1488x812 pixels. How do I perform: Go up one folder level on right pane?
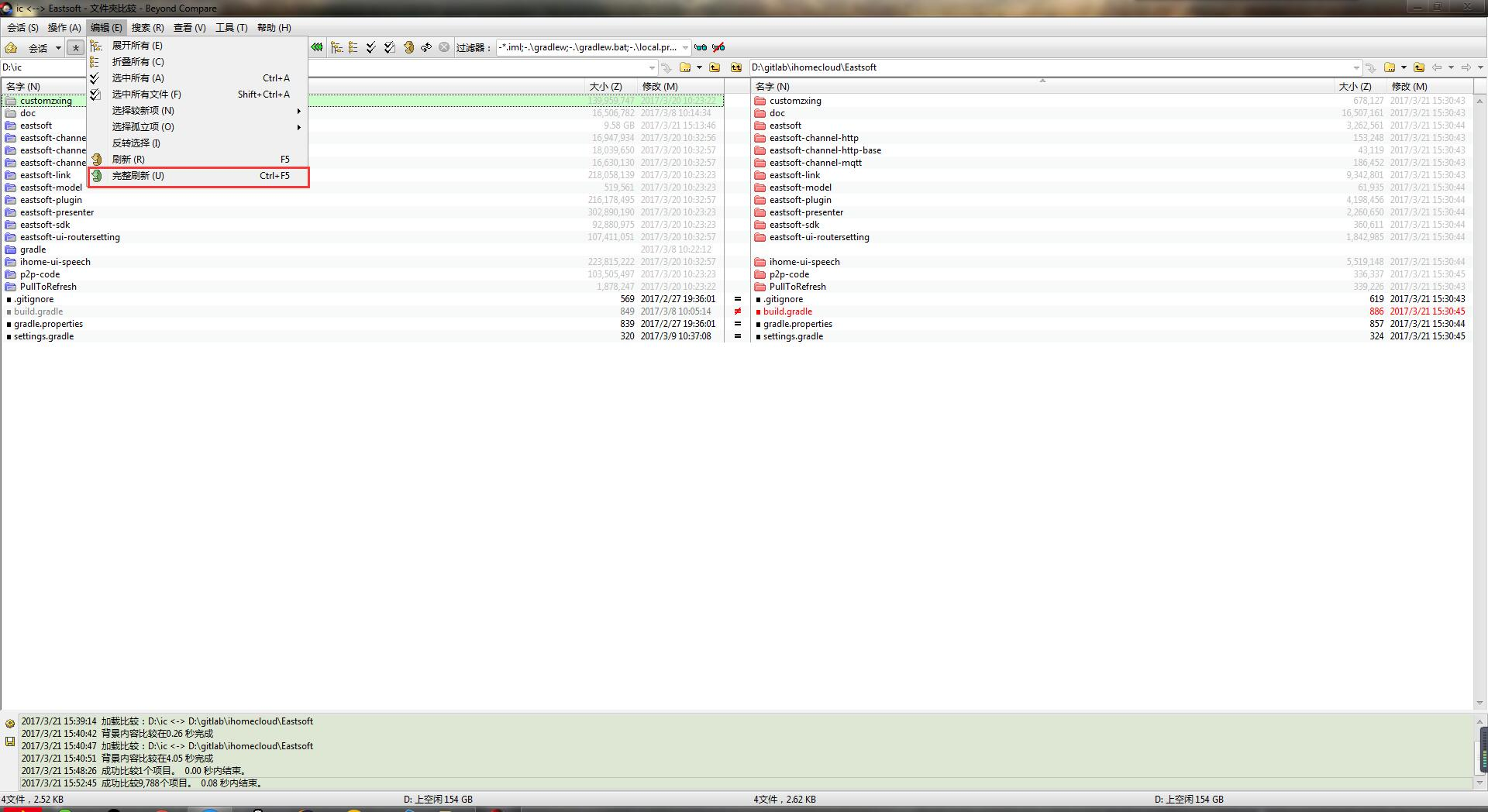click(1419, 67)
